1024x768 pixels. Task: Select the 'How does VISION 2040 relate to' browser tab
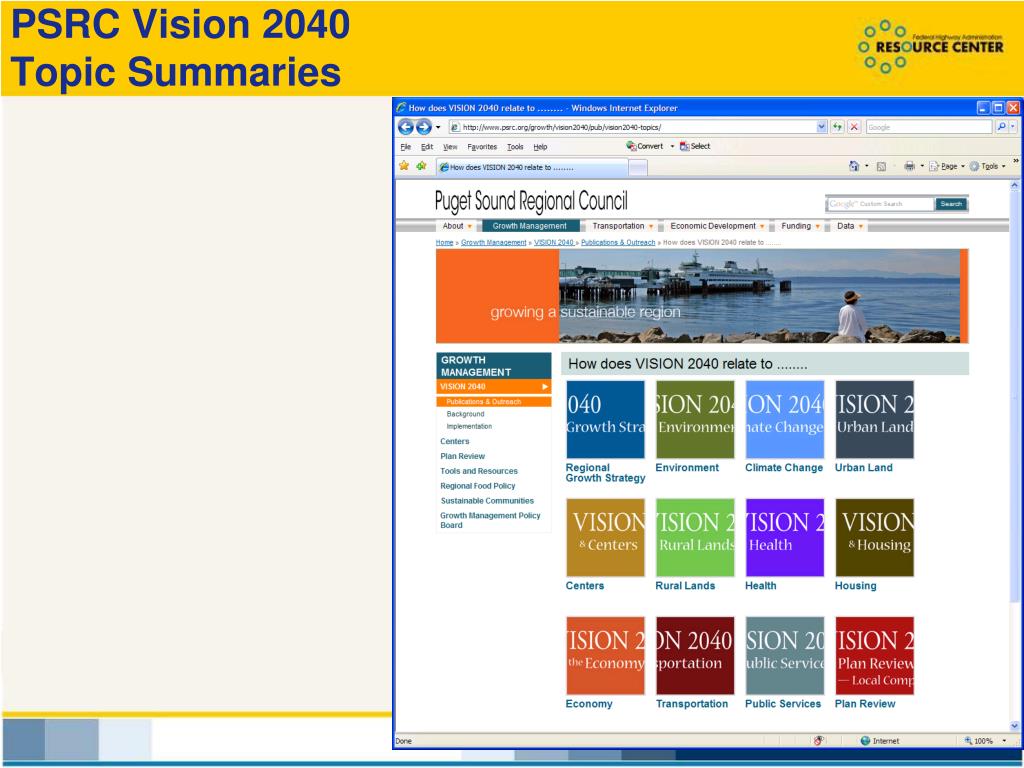coord(532,167)
